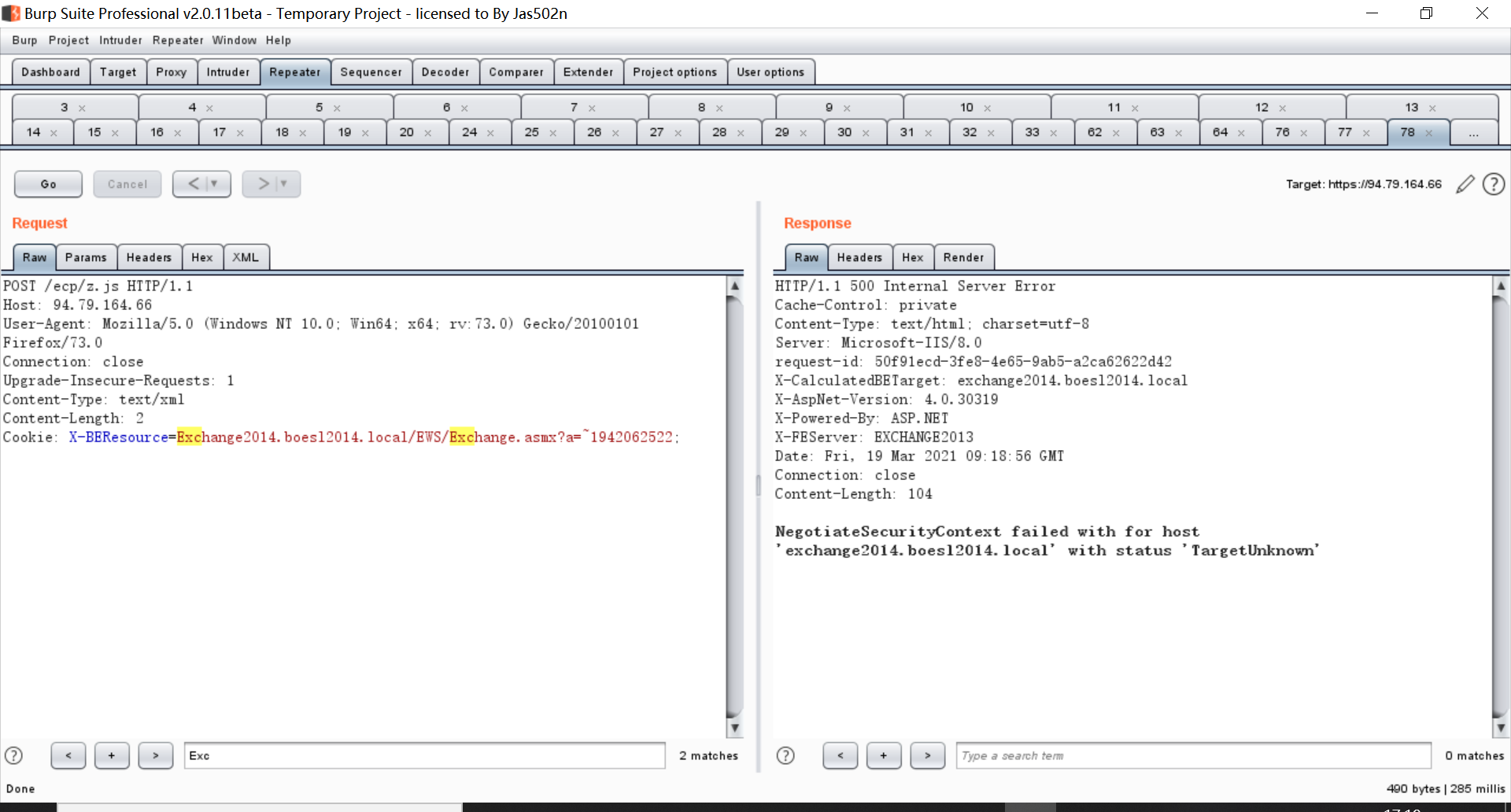Close Repeater tab 3

(x=82, y=108)
